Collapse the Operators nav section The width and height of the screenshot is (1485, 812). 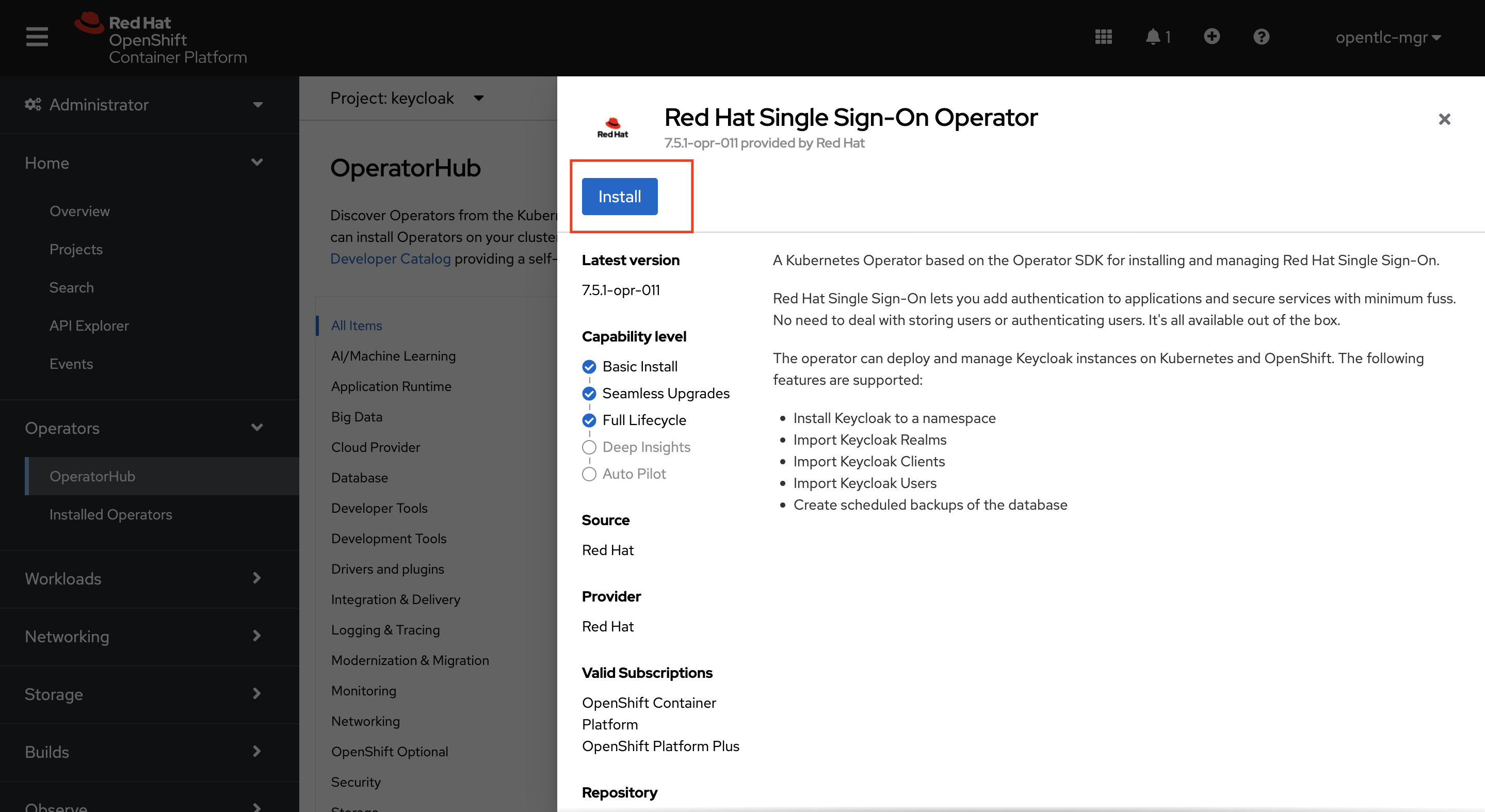coord(149,428)
